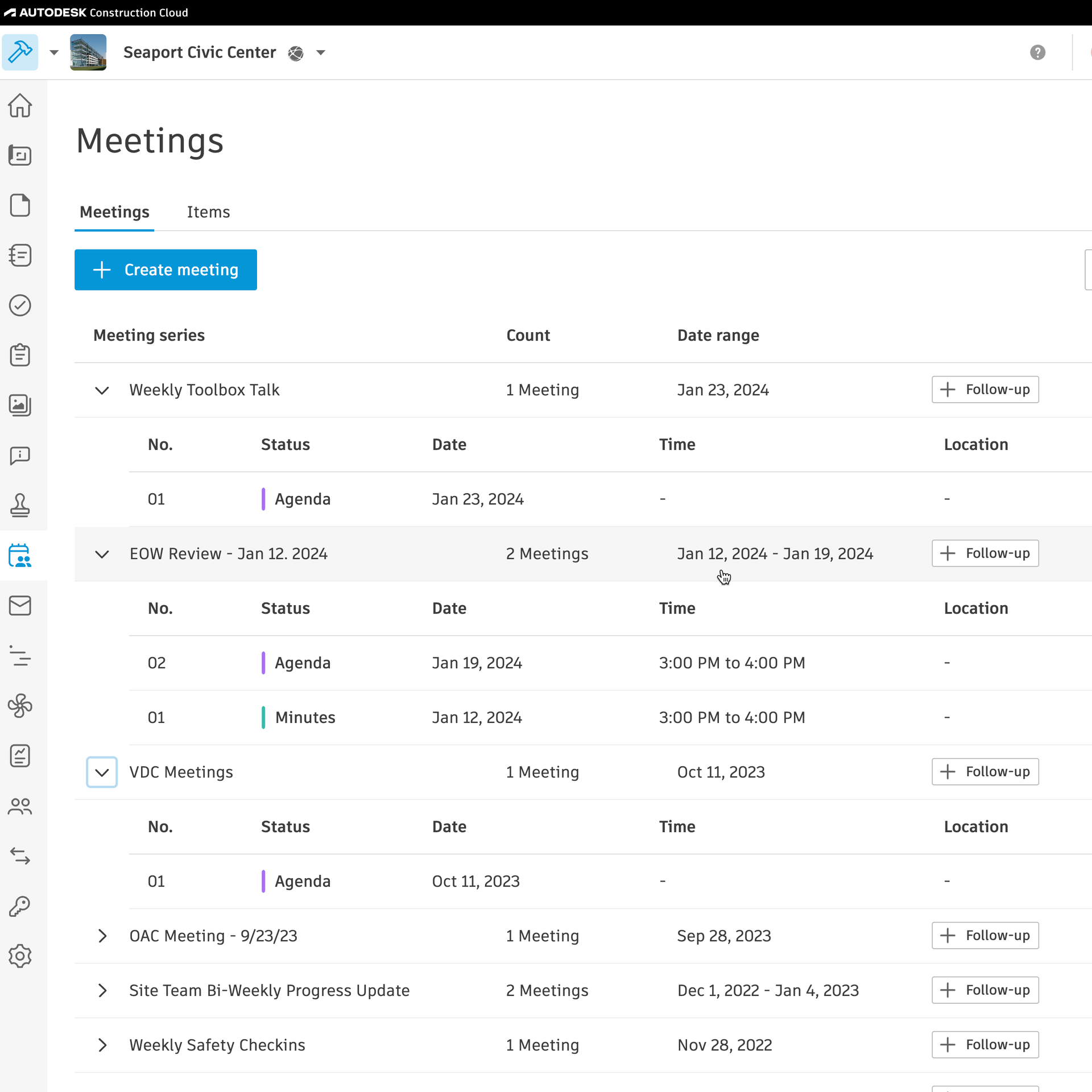Expand Site Team Bi-Weekly Progress Update

click(102, 990)
